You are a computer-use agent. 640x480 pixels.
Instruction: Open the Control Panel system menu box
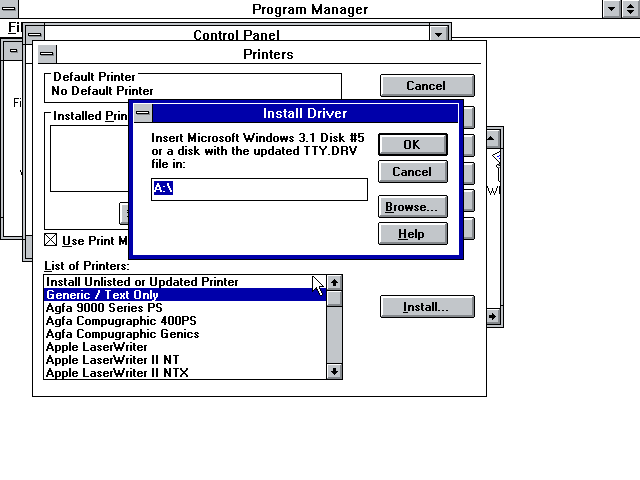click(x=34, y=35)
